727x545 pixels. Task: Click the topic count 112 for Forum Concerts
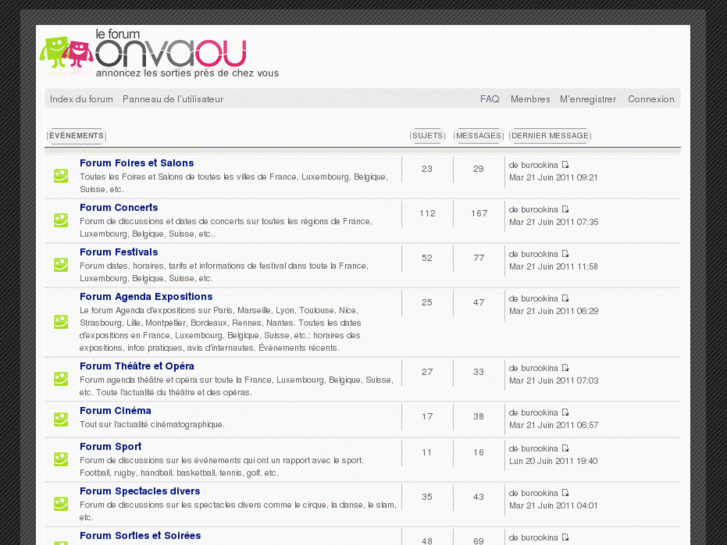click(427, 214)
